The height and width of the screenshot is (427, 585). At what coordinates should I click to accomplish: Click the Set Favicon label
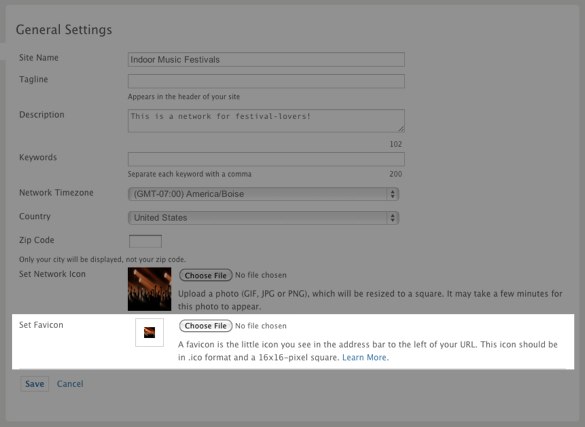[x=41, y=325]
